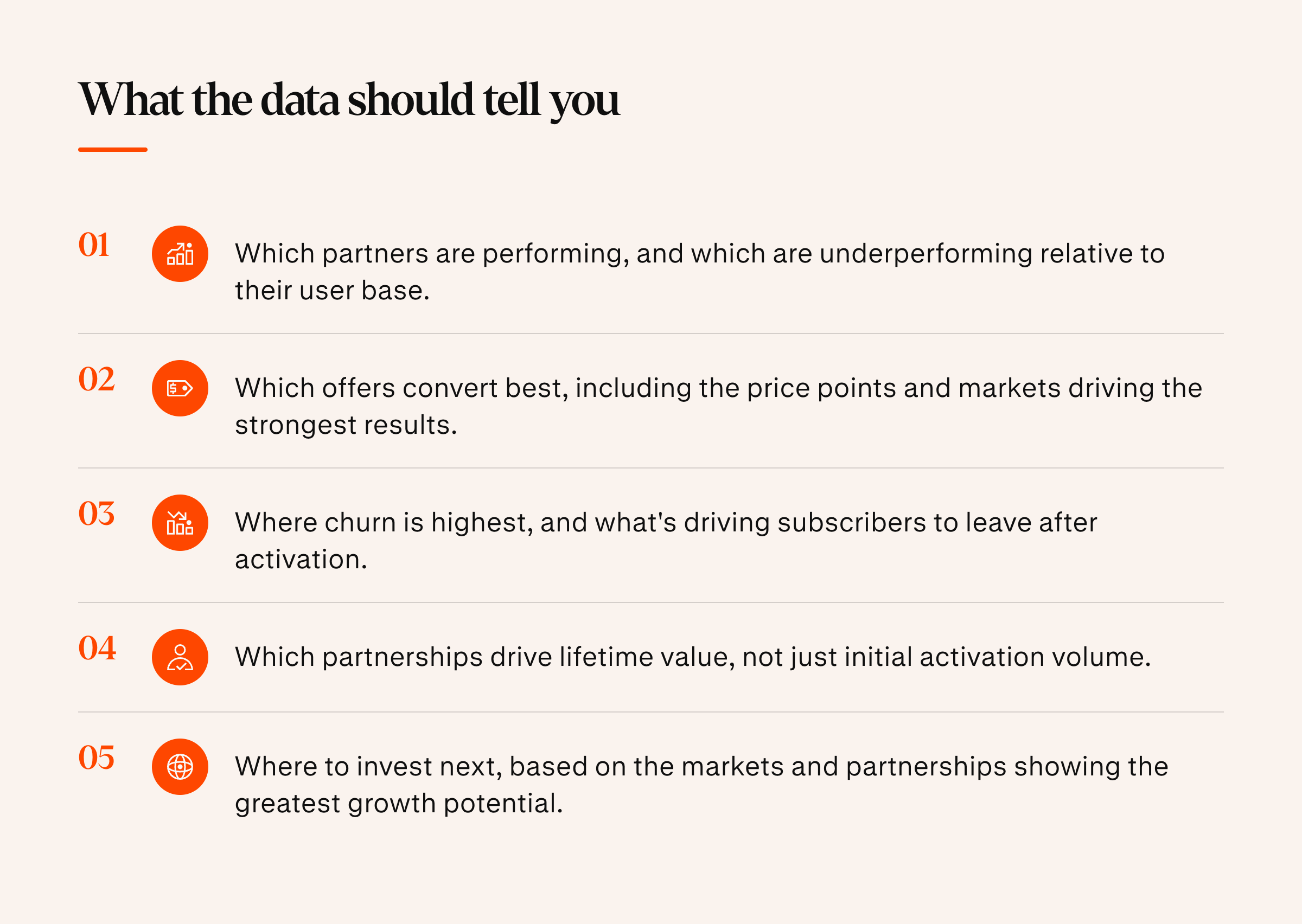Click the text about offers converting best
Viewport: 1302px width, 924px height.
coord(719,406)
